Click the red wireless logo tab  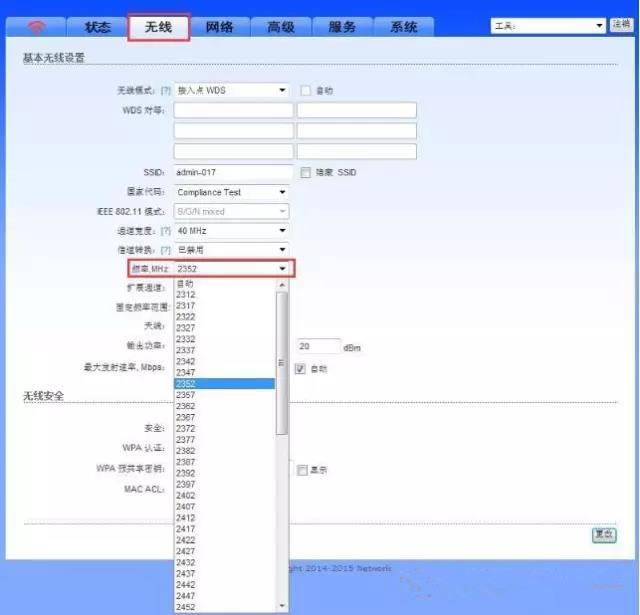click(36, 27)
